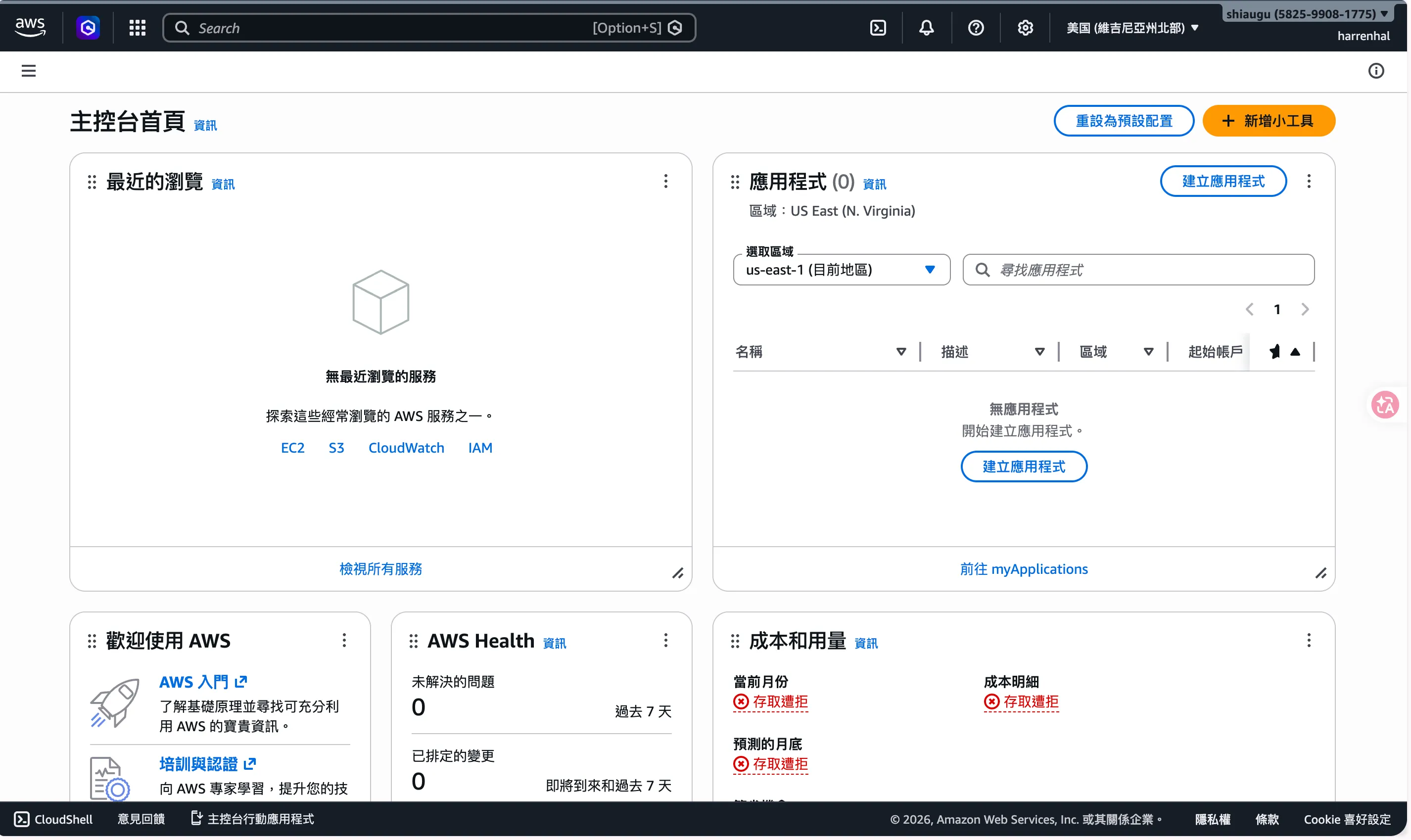Screen dimensions: 1411x840
Task: Grab the 成本和用量 widget drag handle
Action: pos(735,641)
